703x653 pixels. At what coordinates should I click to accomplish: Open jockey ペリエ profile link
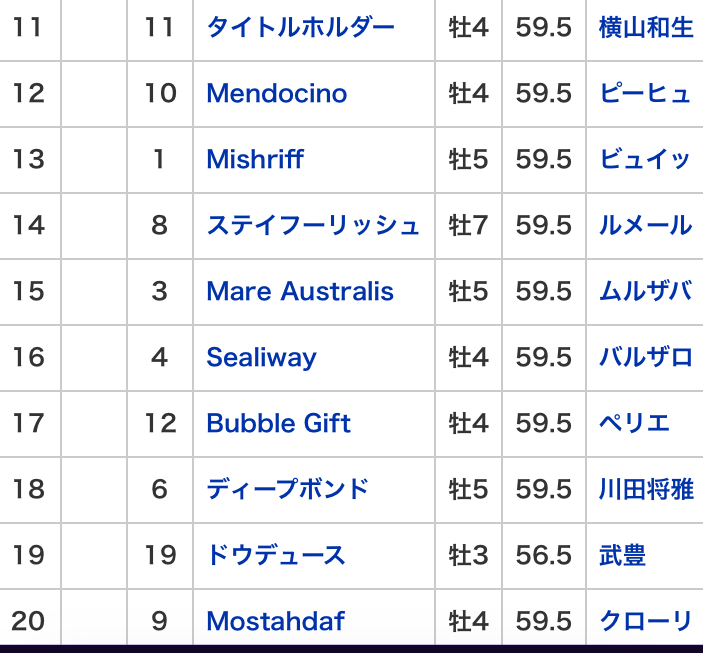[634, 423]
